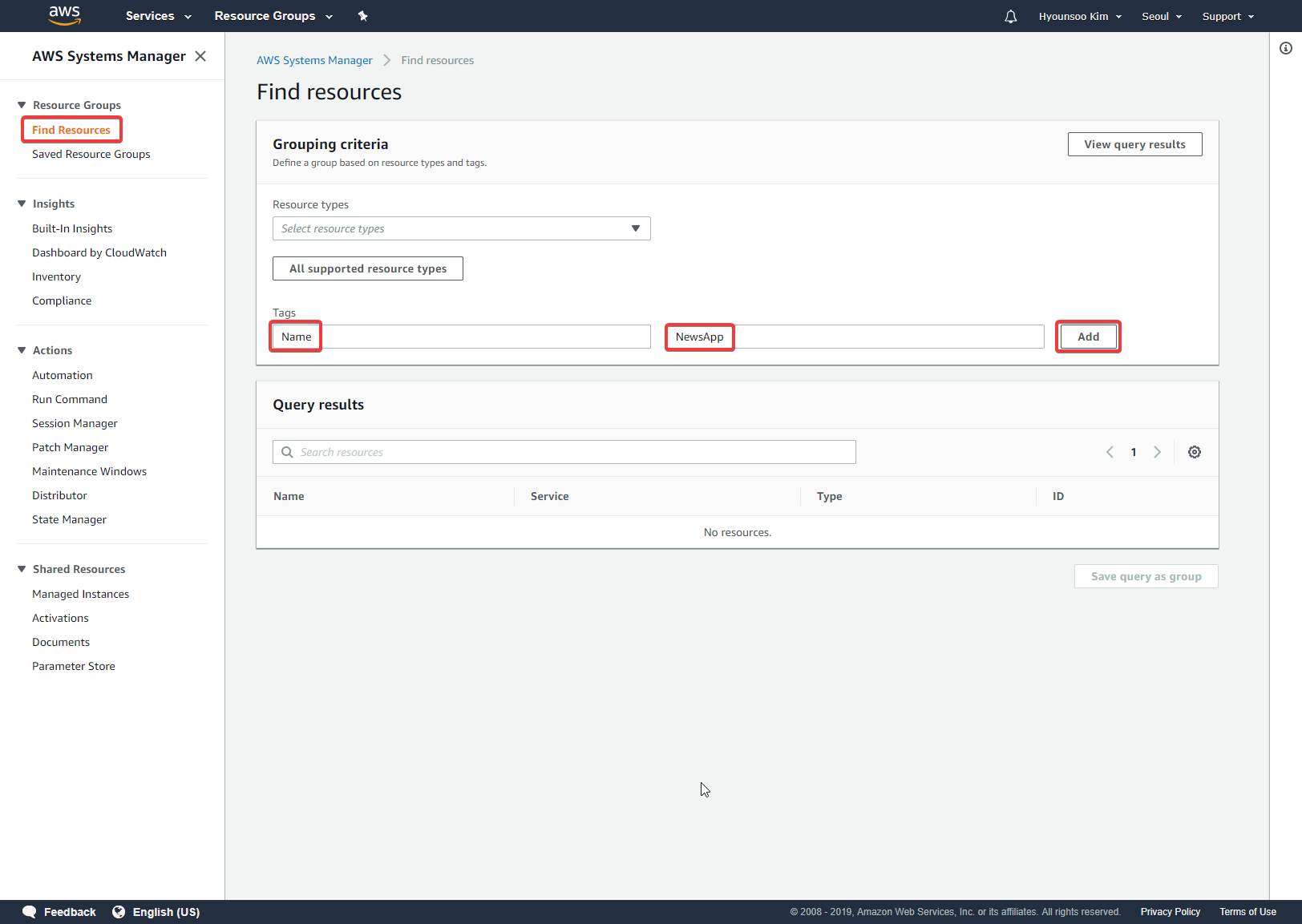Open the Select resource types dropdown
This screenshot has height=924, width=1302.
coord(461,228)
